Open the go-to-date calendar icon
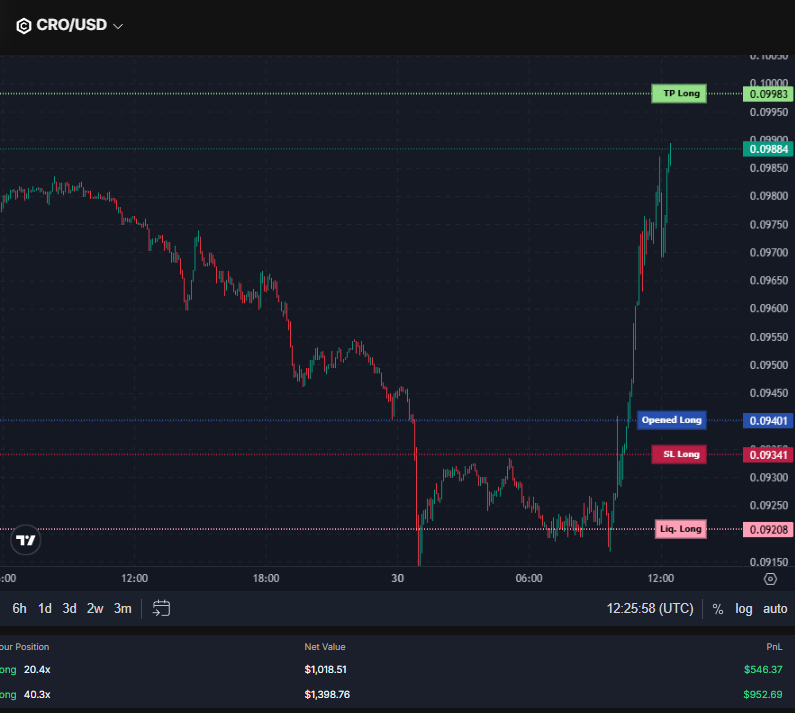Screen dimensions: 795x713 161,608
